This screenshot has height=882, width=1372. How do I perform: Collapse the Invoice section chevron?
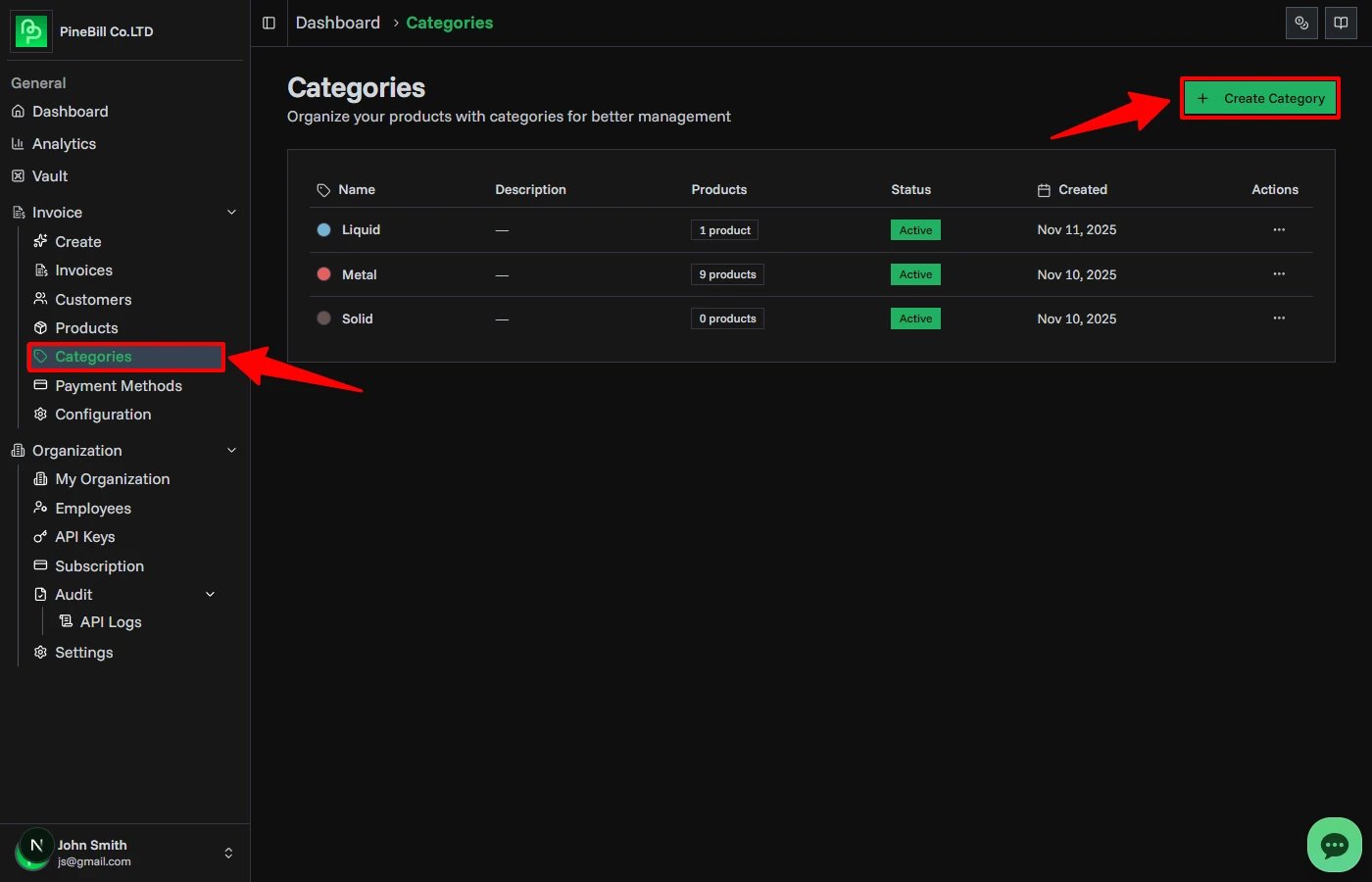click(231, 212)
